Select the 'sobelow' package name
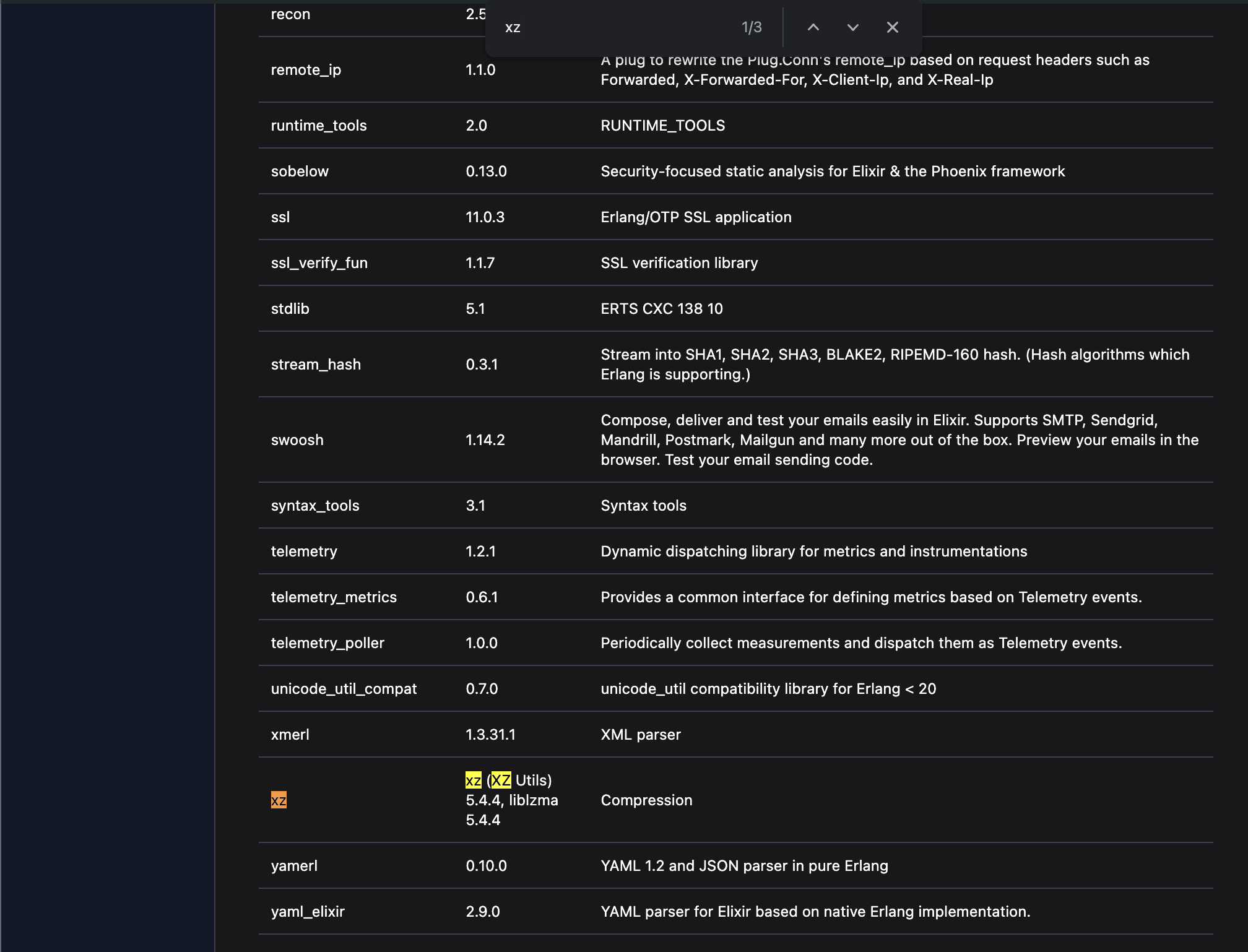The height and width of the screenshot is (952, 1248). click(x=300, y=171)
